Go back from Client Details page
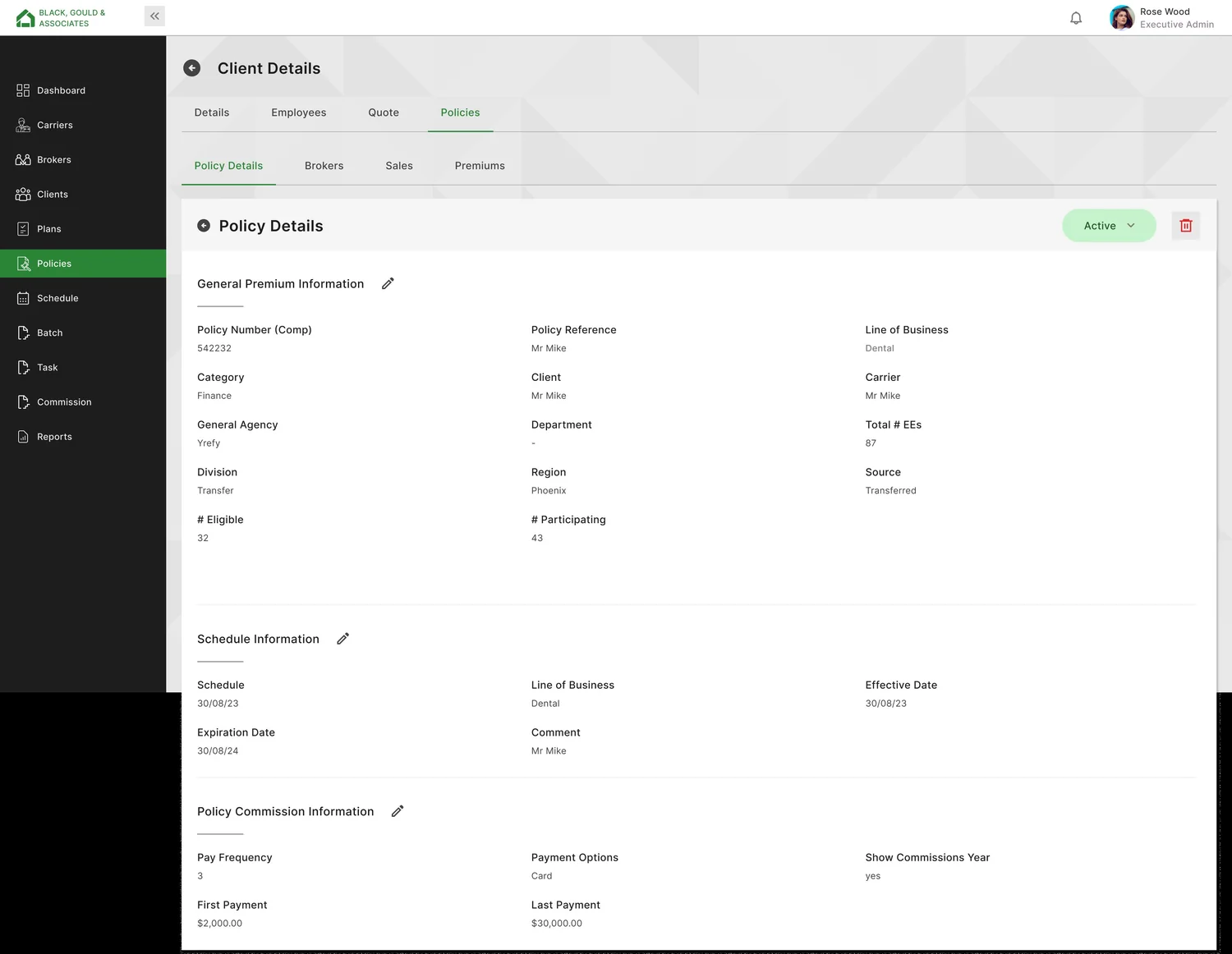Screen dimensions: 1232x954 click(x=192, y=68)
